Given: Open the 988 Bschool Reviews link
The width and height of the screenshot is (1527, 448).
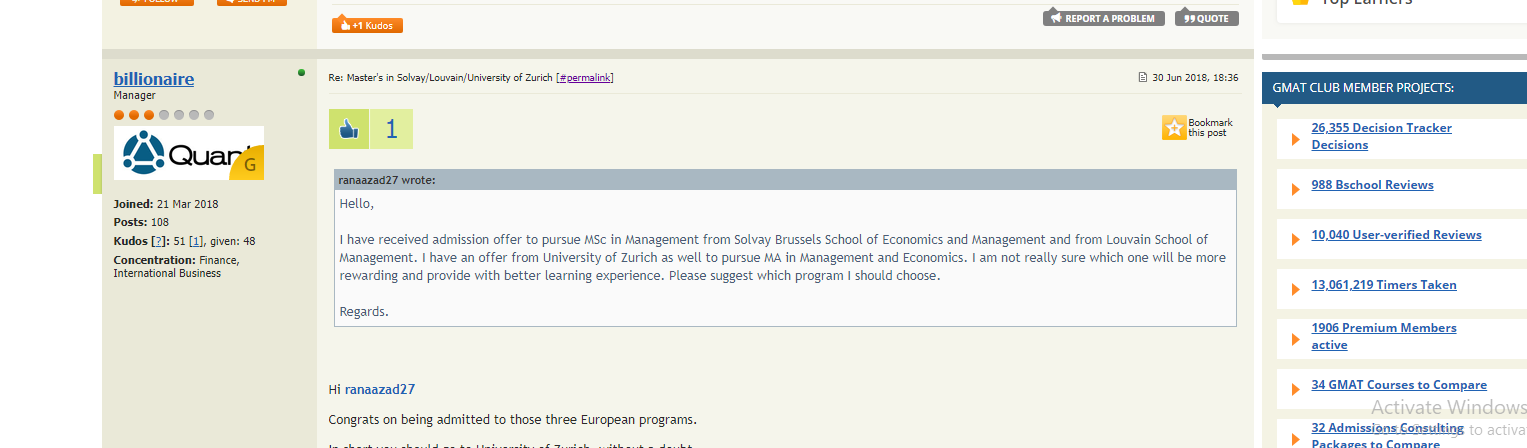Looking at the screenshot, I should coord(1372,185).
